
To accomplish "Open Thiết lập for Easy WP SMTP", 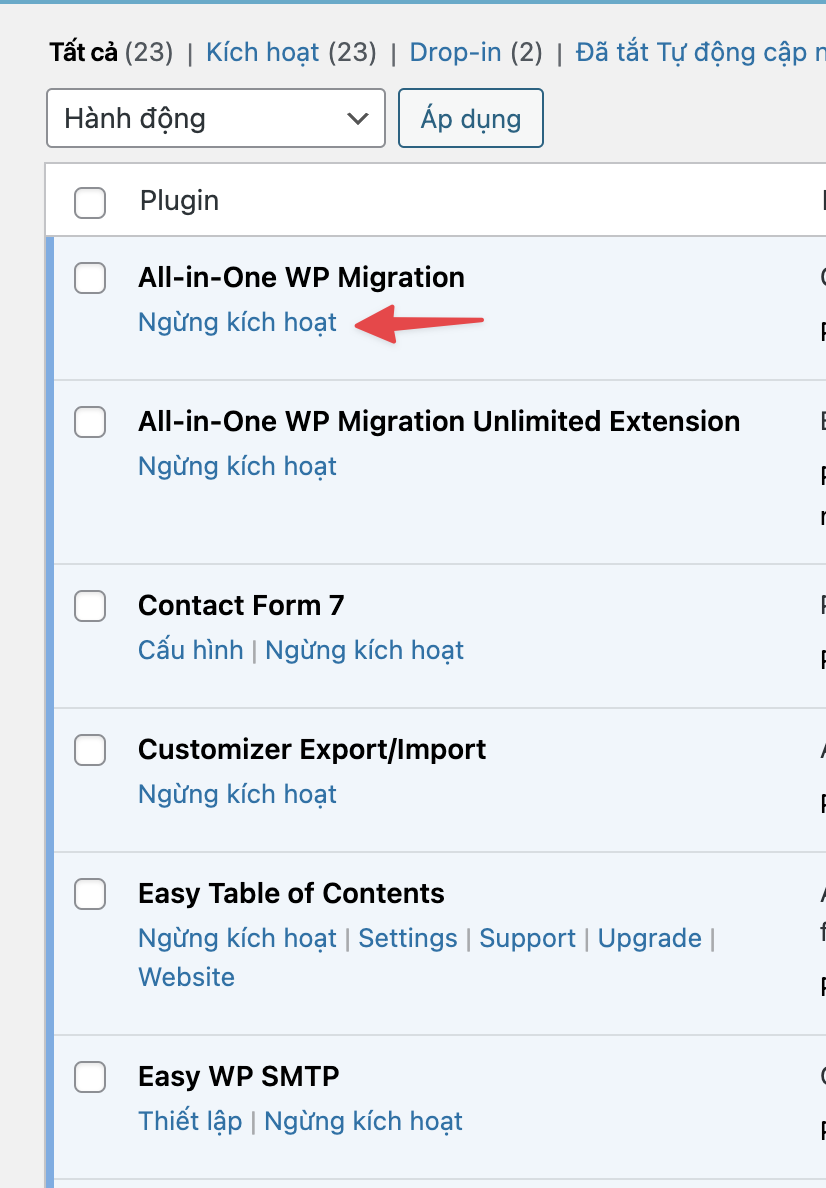I will [x=190, y=1121].
